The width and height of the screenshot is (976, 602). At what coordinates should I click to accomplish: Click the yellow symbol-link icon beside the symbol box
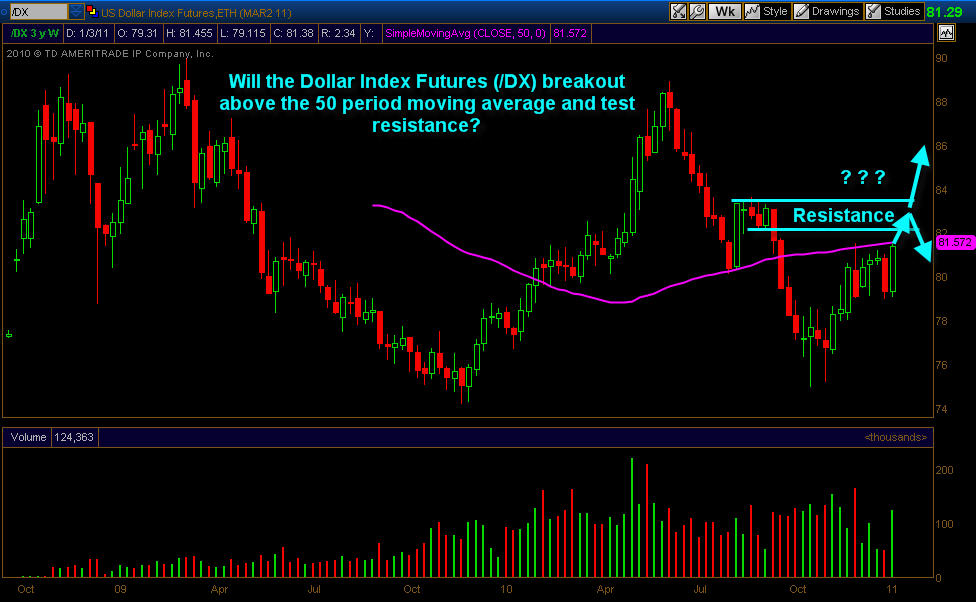point(93,11)
